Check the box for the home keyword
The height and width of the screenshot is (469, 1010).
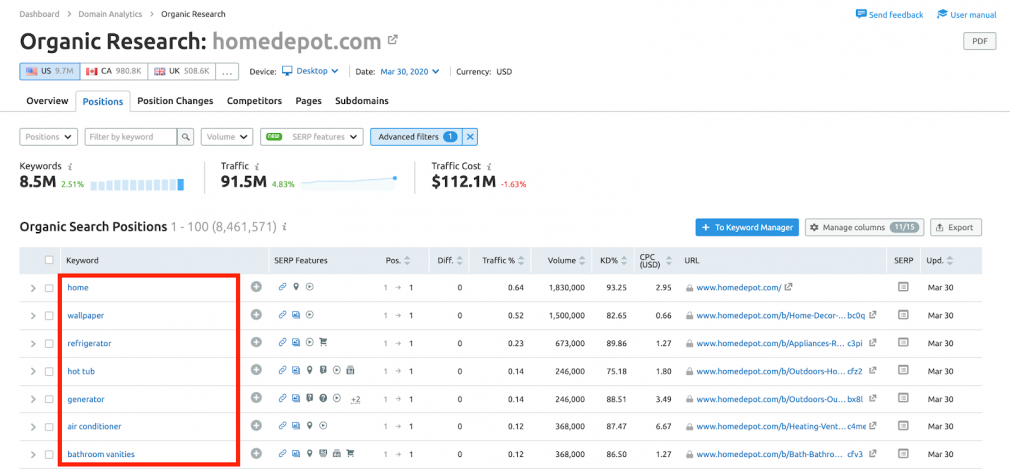coord(49,288)
